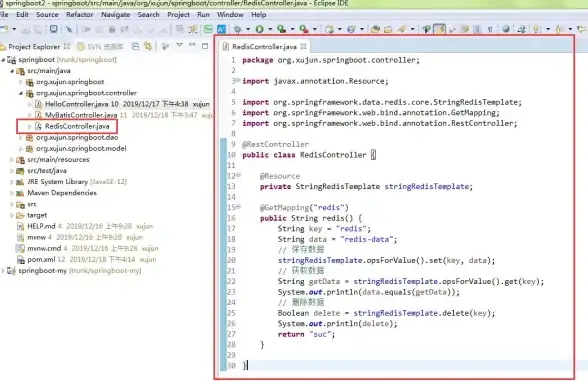Click on 'return "suc";' code line
This screenshot has width=588, height=381.
click(306, 334)
